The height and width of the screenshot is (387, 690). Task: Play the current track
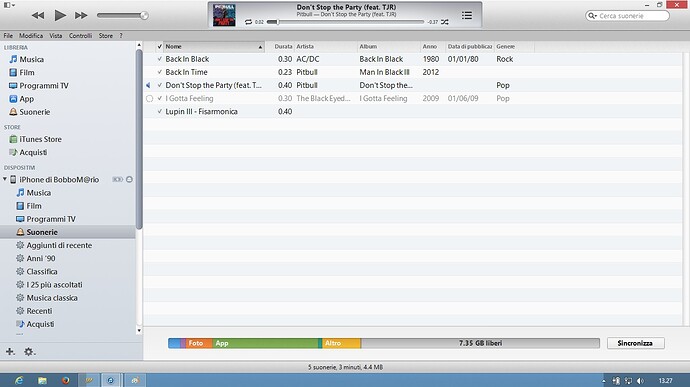tap(60, 15)
